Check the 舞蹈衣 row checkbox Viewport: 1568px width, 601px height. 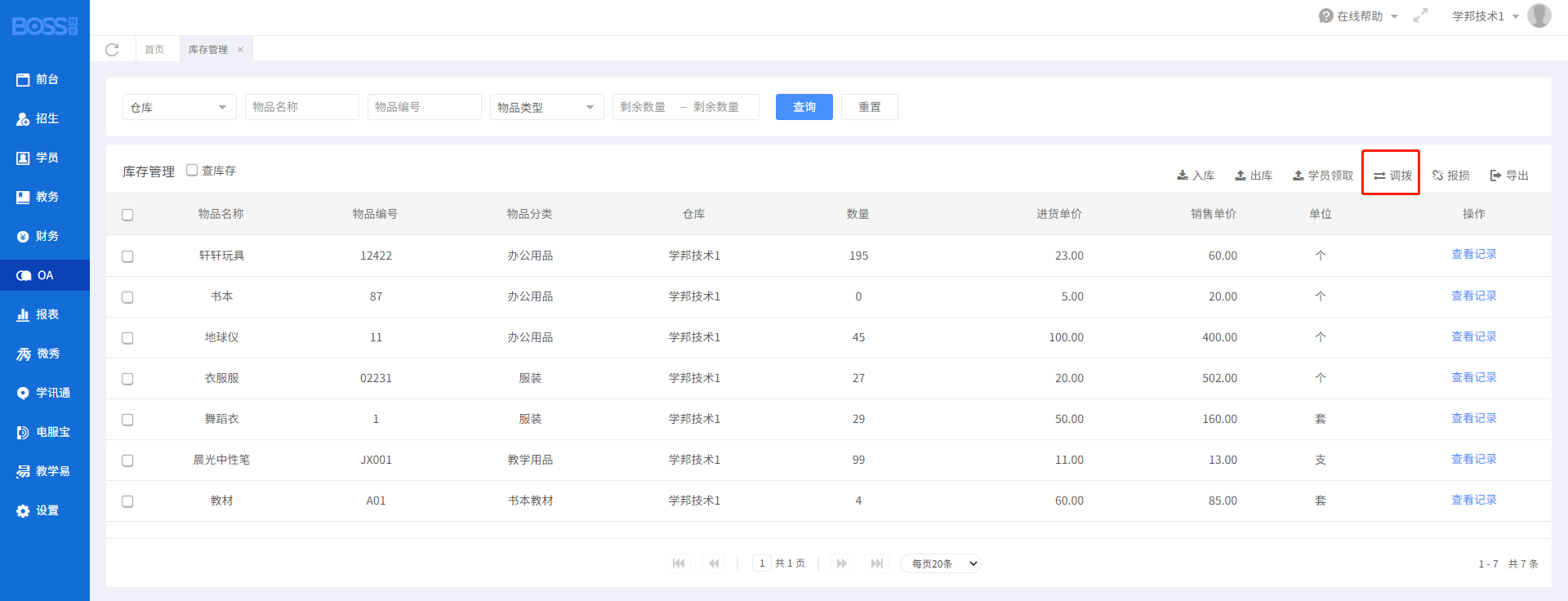127,420
